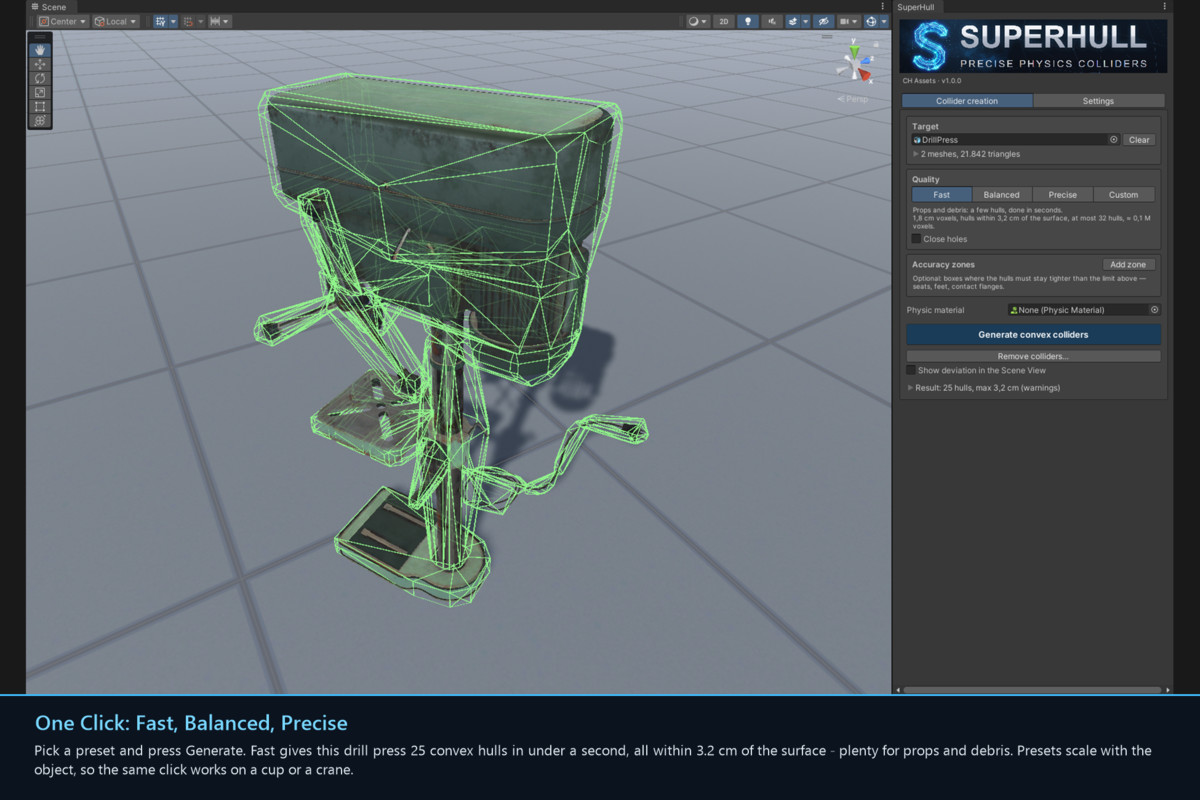Select the combined Transform tool

[40, 120]
